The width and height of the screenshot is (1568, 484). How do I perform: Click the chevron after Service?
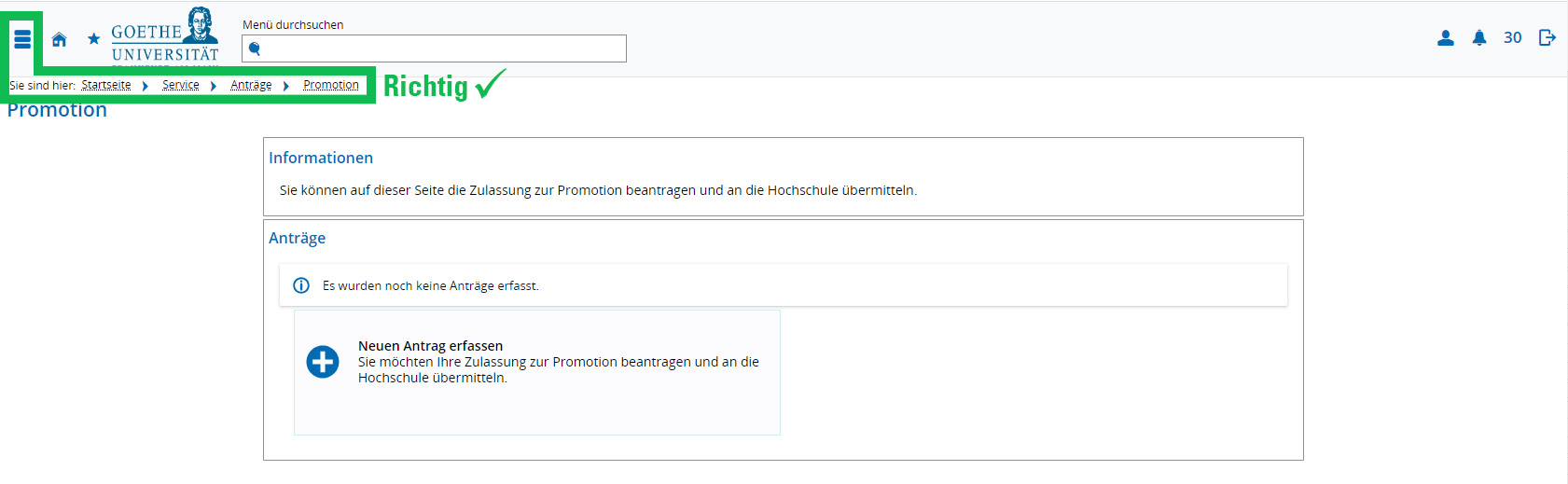point(214,86)
